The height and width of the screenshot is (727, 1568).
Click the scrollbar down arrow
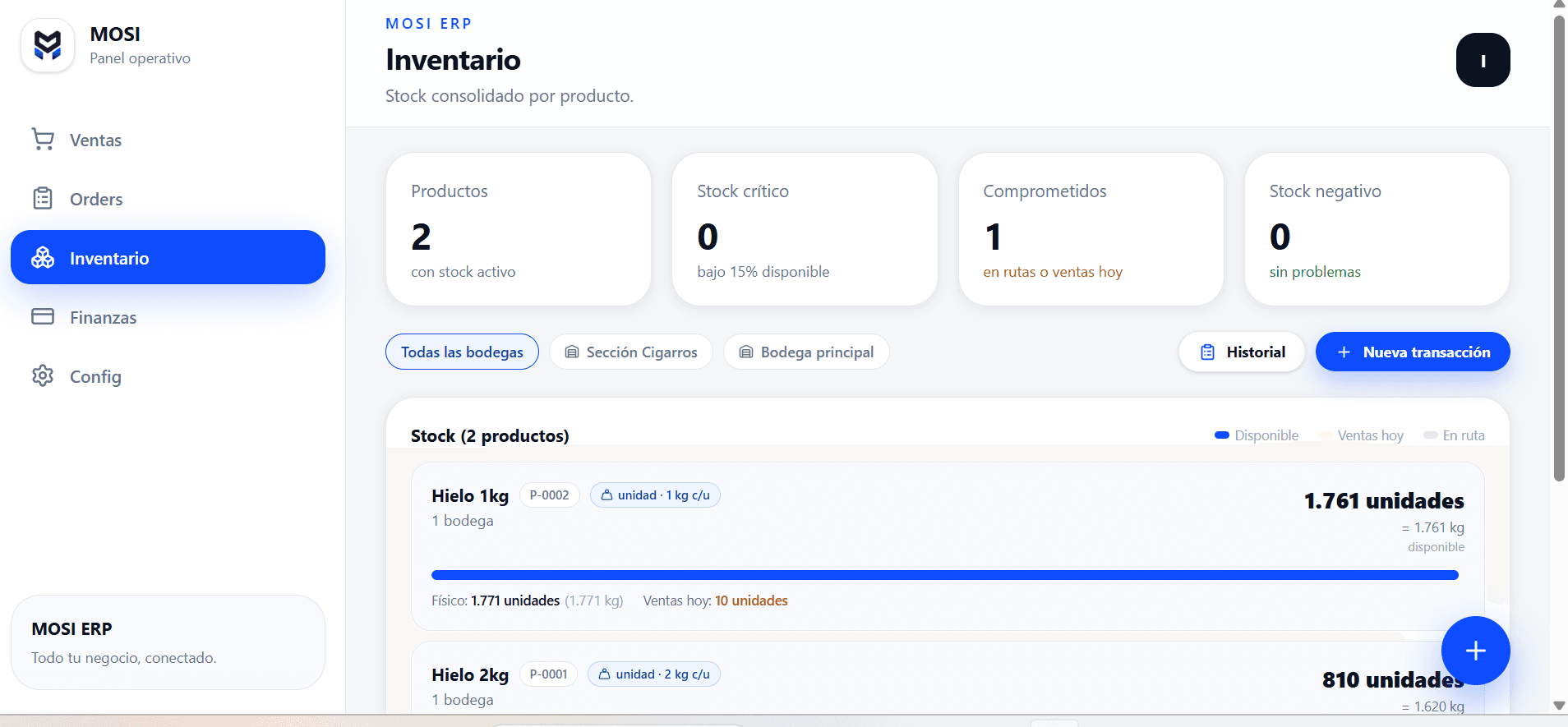1559,706
